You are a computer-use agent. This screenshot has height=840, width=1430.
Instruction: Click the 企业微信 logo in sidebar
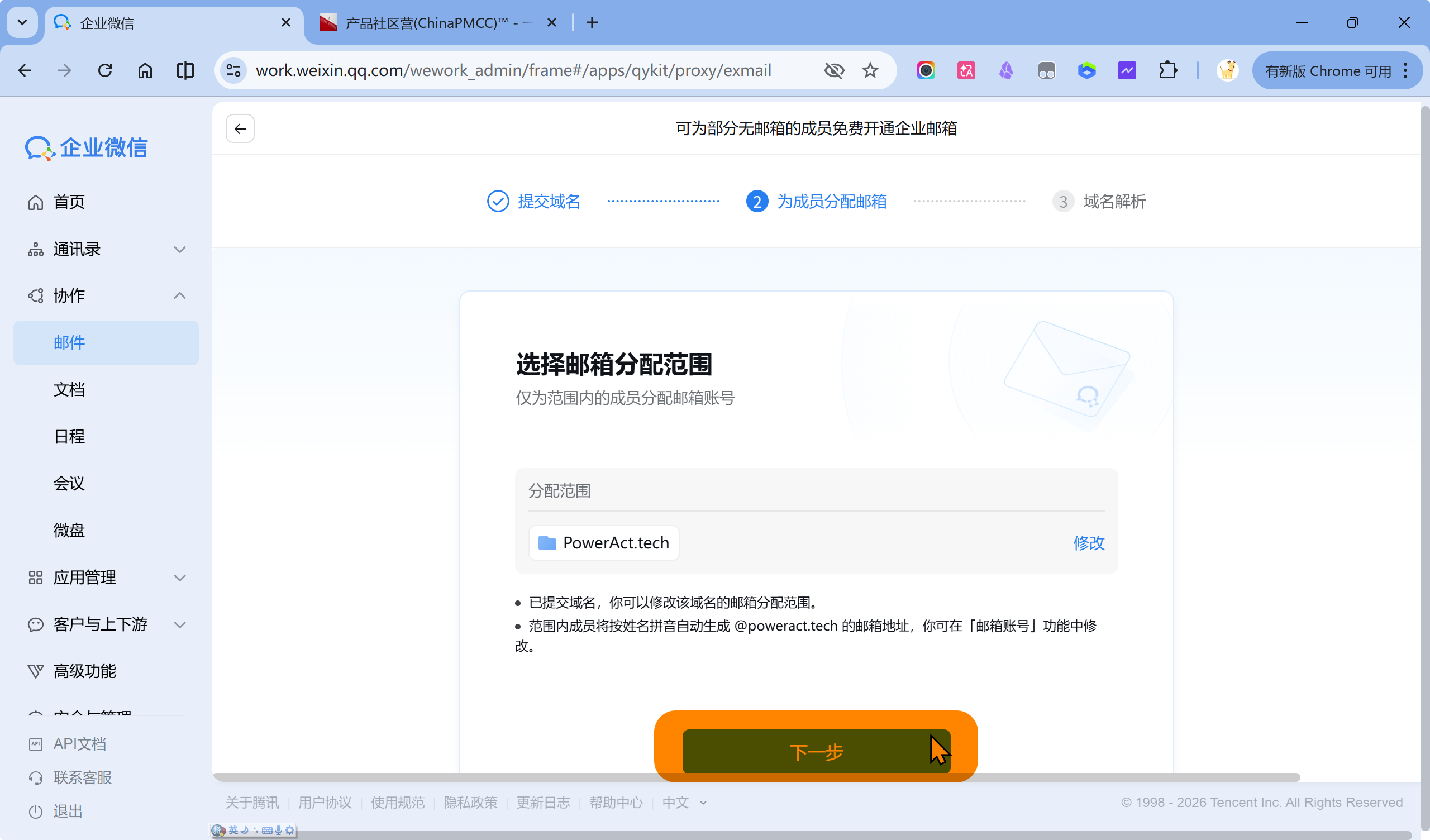tap(86, 148)
